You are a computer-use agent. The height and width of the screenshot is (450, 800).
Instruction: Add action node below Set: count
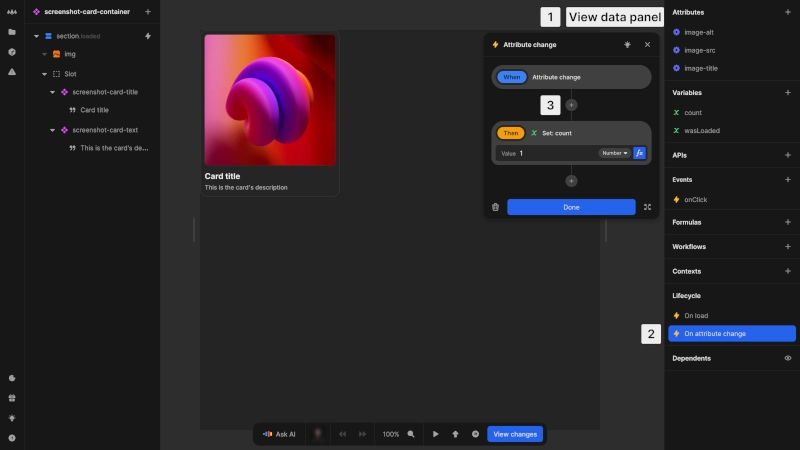click(571, 181)
